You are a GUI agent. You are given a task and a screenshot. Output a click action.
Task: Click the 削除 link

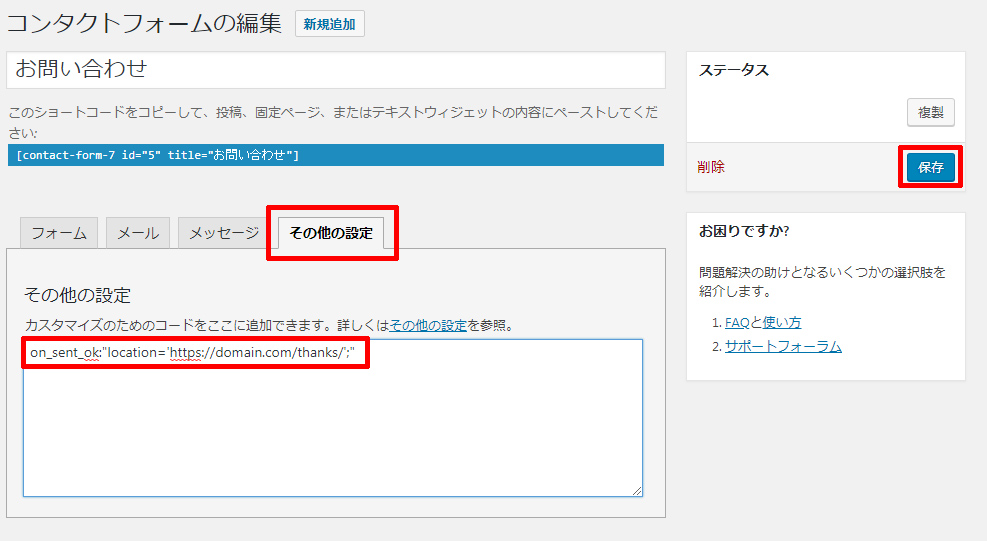click(711, 167)
